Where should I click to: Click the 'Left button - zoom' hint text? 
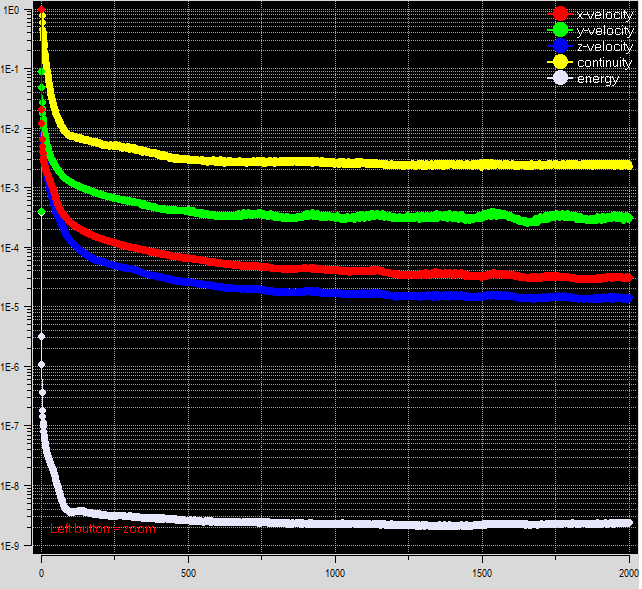click(103, 529)
